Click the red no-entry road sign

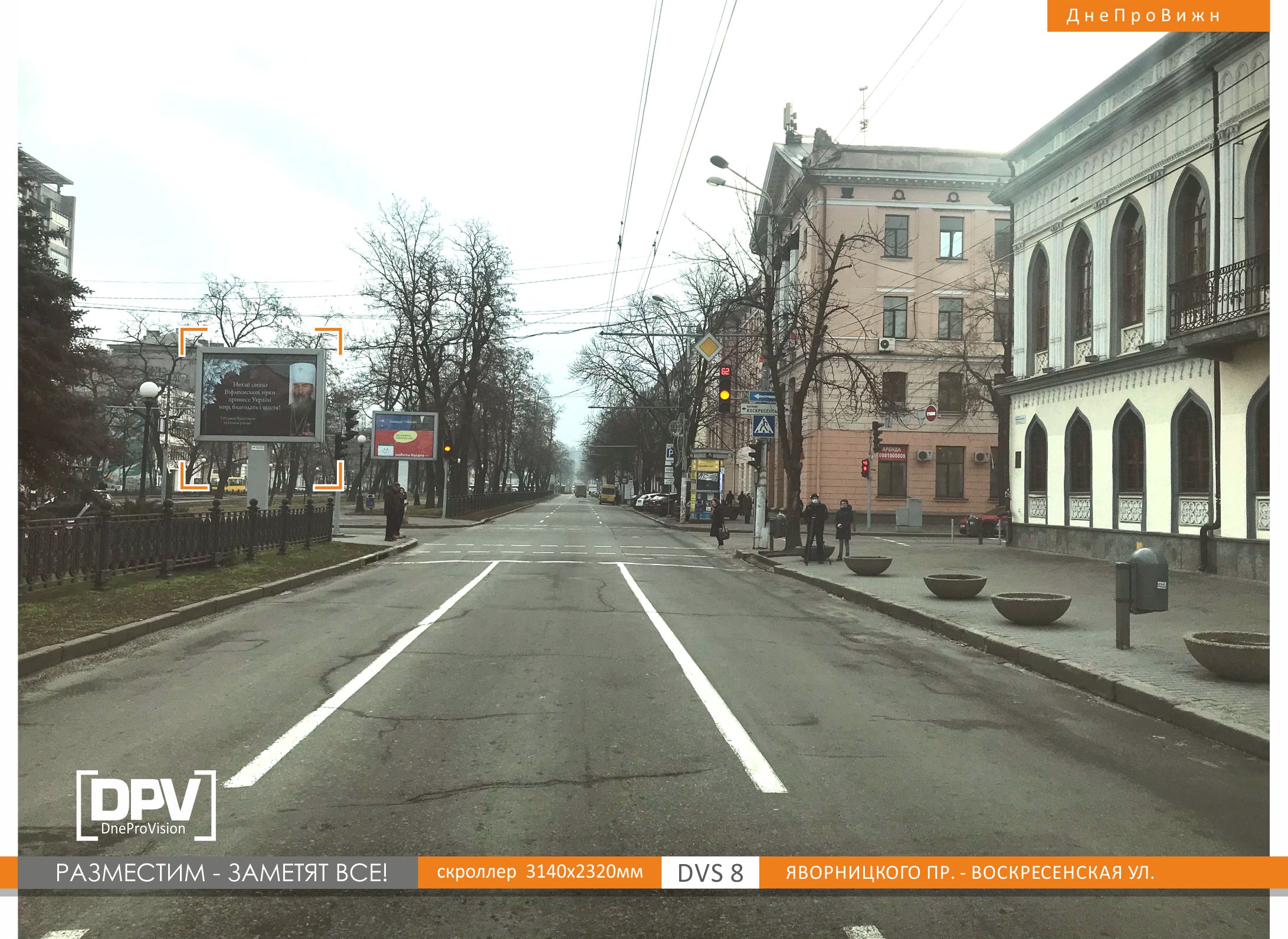coord(930,413)
